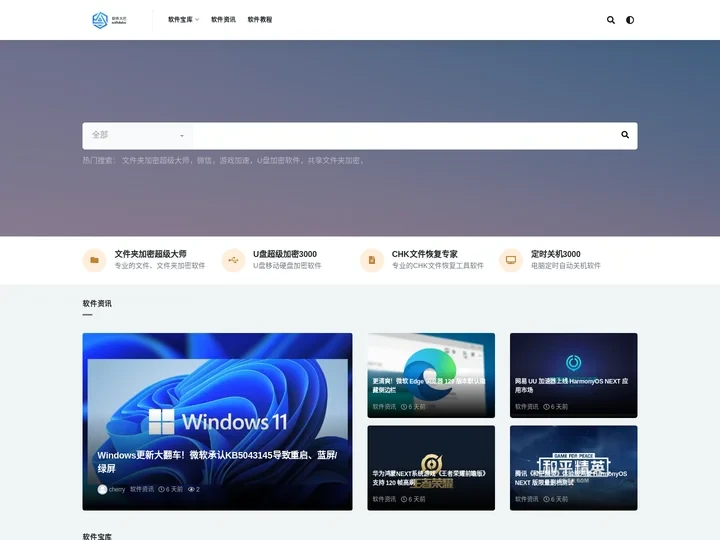Click the USB icon for U盘超级加密3000
The width and height of the screenshot is (720, 540).
click(x=233, y=260)
